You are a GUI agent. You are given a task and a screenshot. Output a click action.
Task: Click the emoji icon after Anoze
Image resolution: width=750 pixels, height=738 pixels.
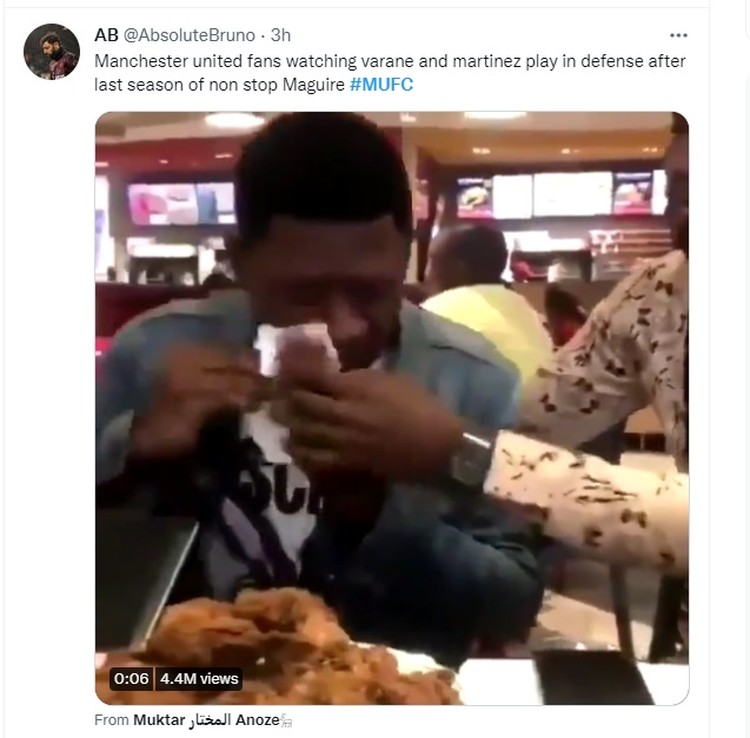click(x=286, y=720)
